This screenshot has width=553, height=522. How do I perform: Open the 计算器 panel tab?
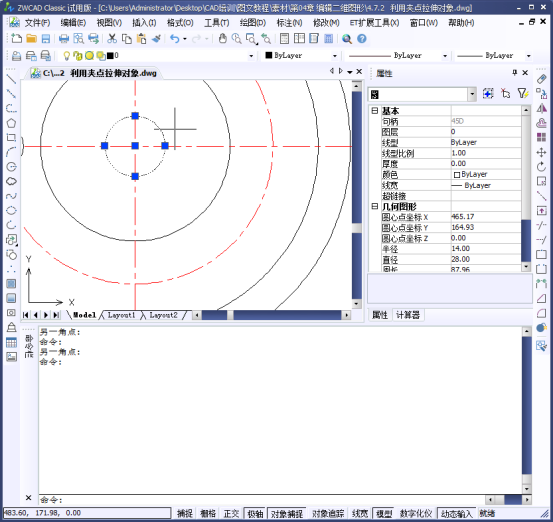click(408, 315)
